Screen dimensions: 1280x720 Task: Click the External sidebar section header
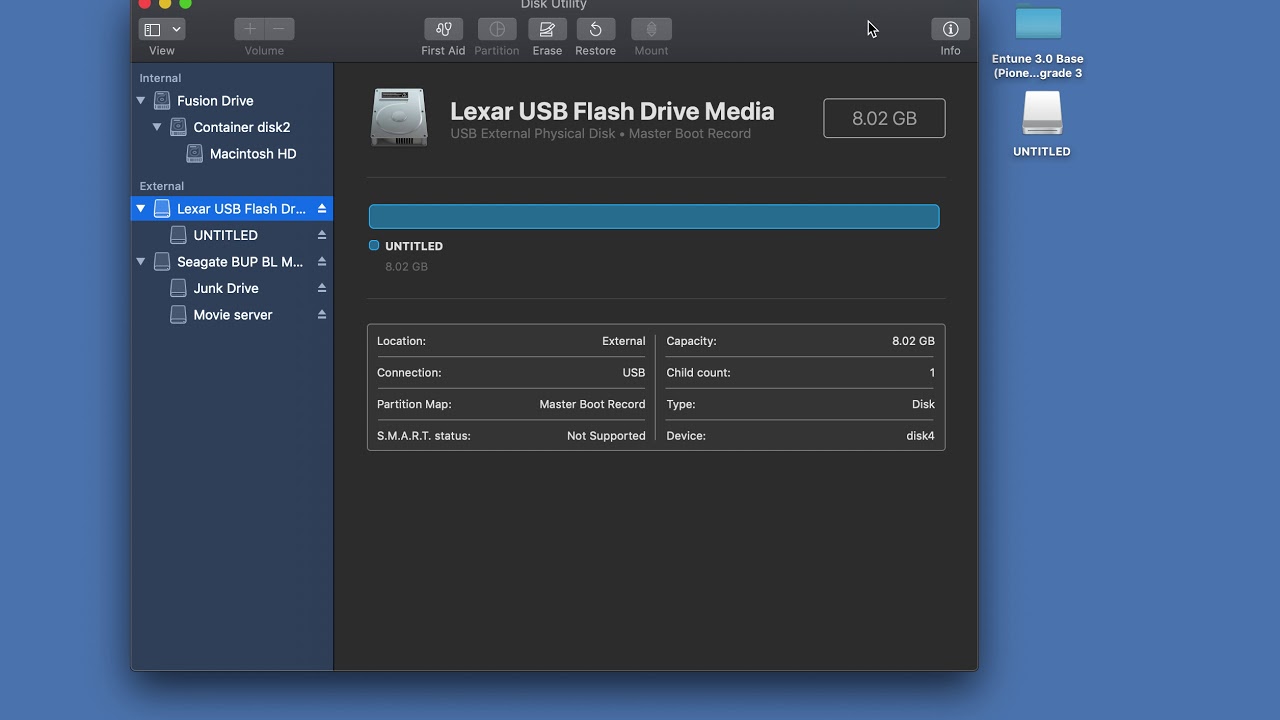(x=162, y=186)
